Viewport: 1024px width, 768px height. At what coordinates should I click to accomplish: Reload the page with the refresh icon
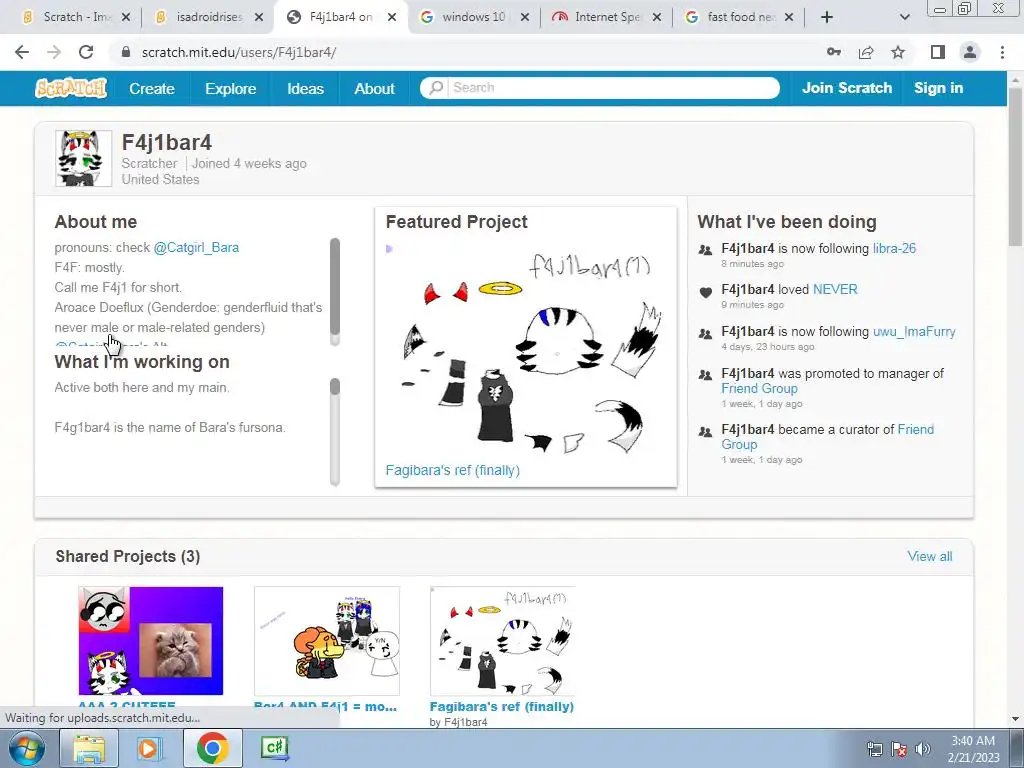[x=86, y=52]
